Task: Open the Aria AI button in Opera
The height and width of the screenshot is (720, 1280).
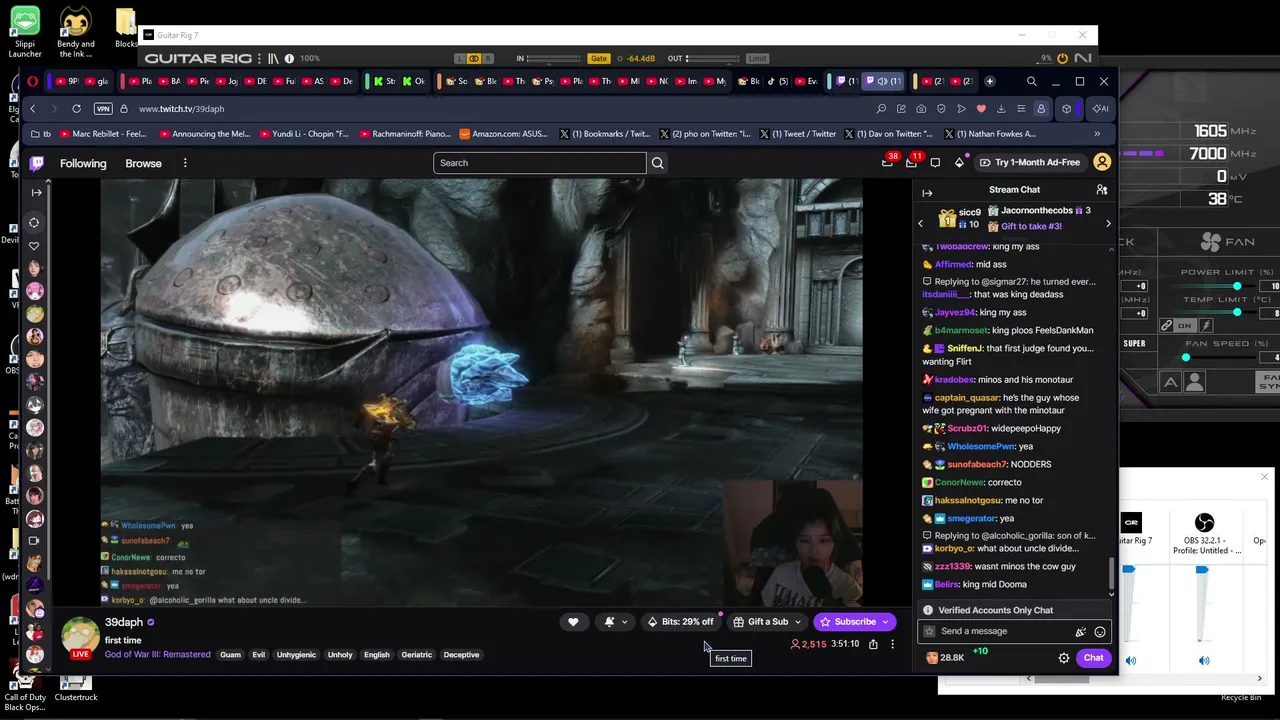Action: [x=1100, y=108]
